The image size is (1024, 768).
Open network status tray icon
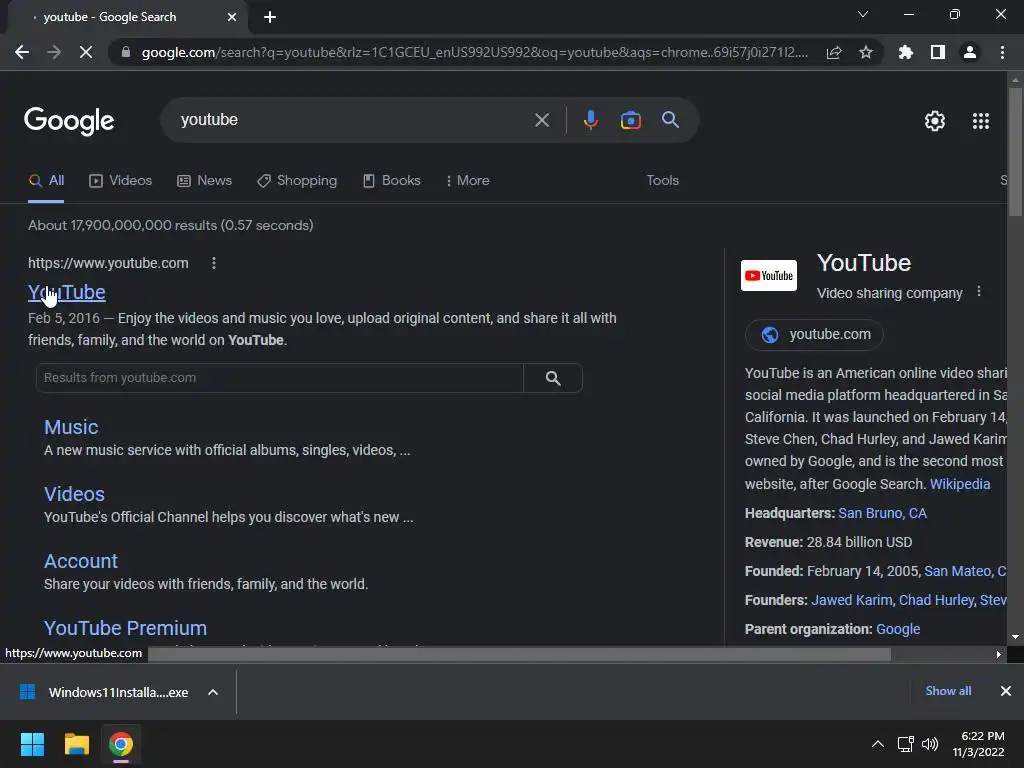tap(905, 744)
